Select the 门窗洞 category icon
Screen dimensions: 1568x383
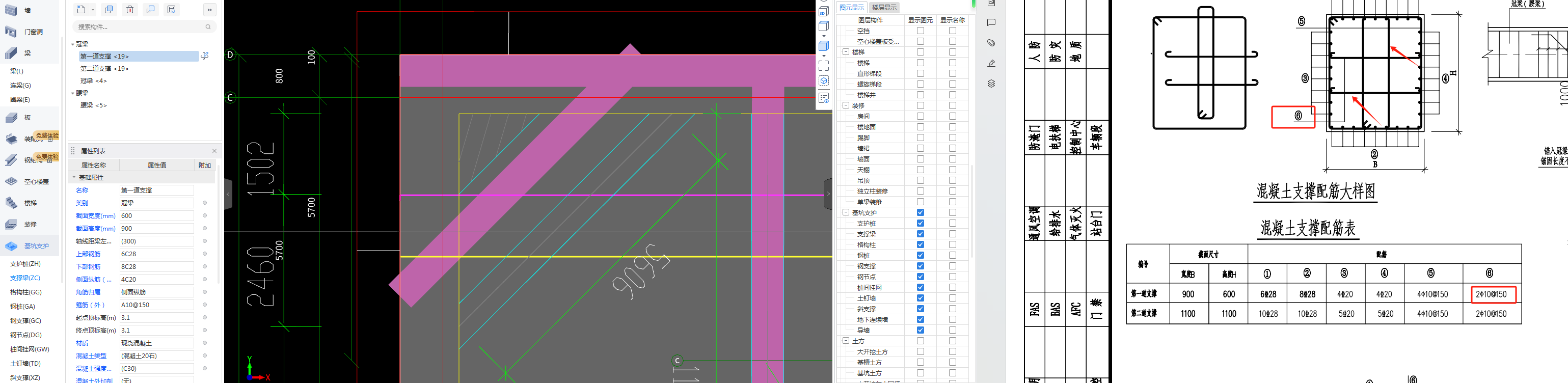[11, 32]
